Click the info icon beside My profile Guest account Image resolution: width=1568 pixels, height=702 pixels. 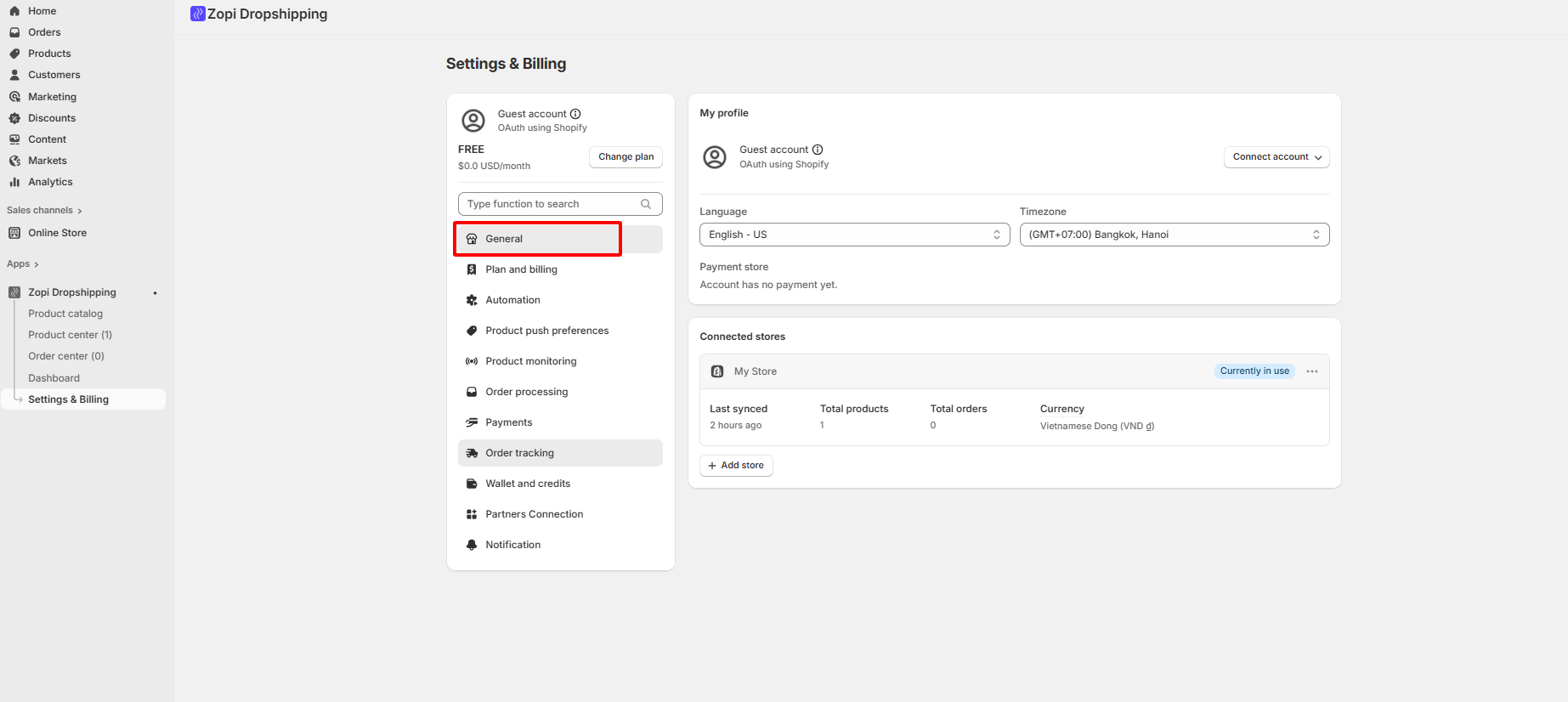click(x=818, y=150)
